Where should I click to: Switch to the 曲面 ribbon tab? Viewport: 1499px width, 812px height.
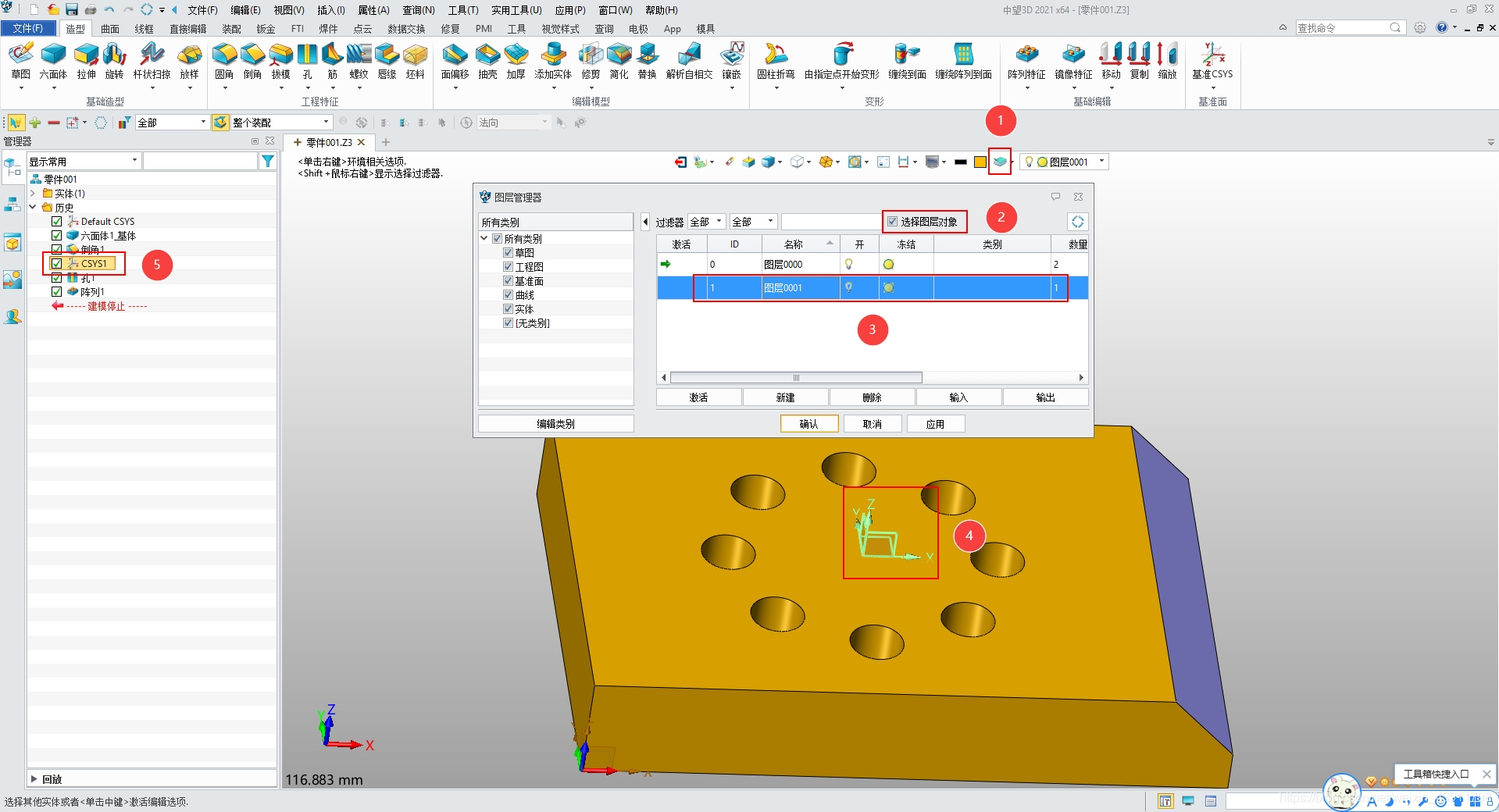(x=110, y=29)
